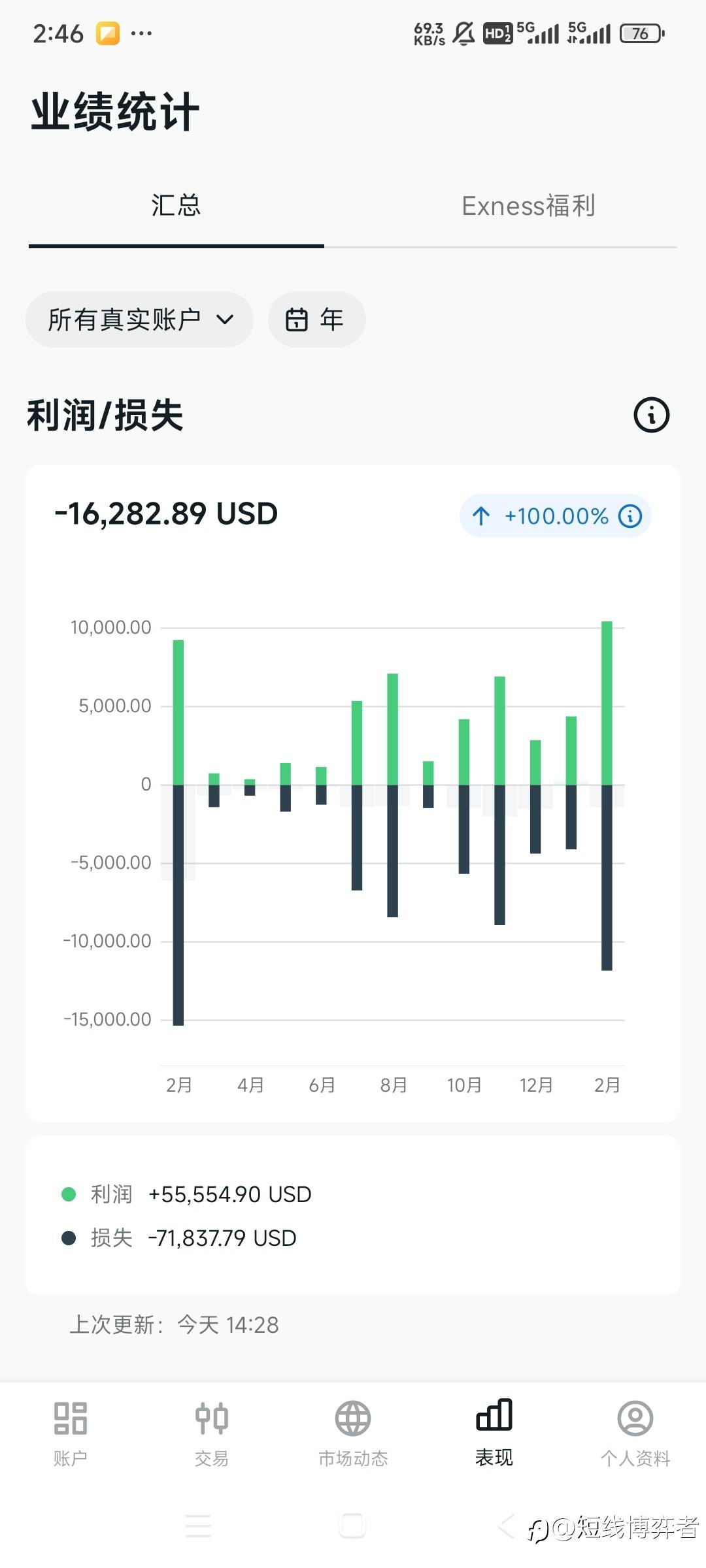Switch to the Exness福利 tab

click(528, 206)
